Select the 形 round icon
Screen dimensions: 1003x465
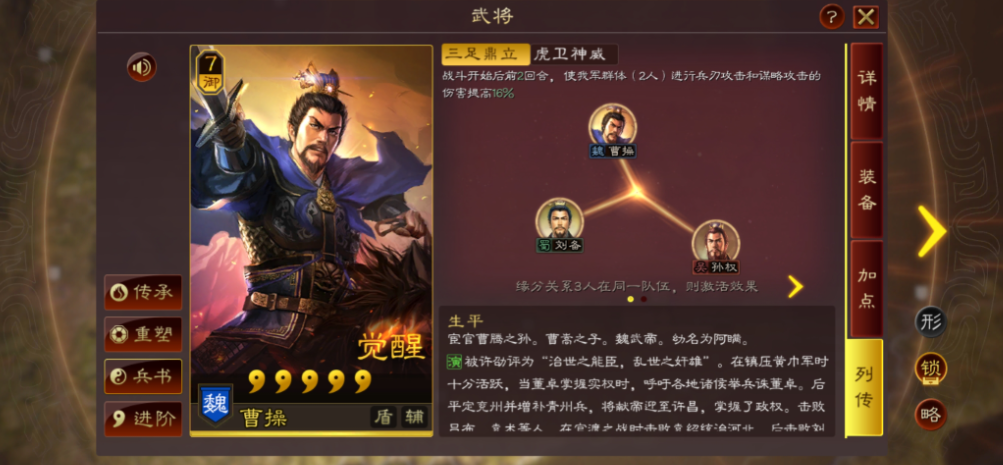pyautogui.click(x=930, y=322)
